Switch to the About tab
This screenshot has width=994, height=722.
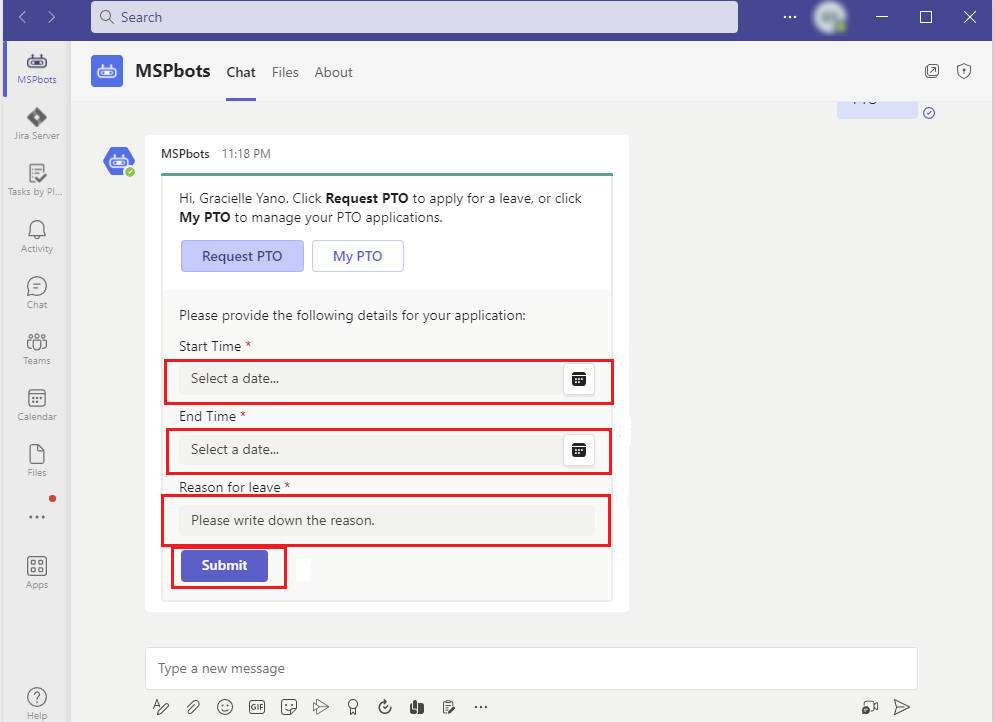point(333,72)
